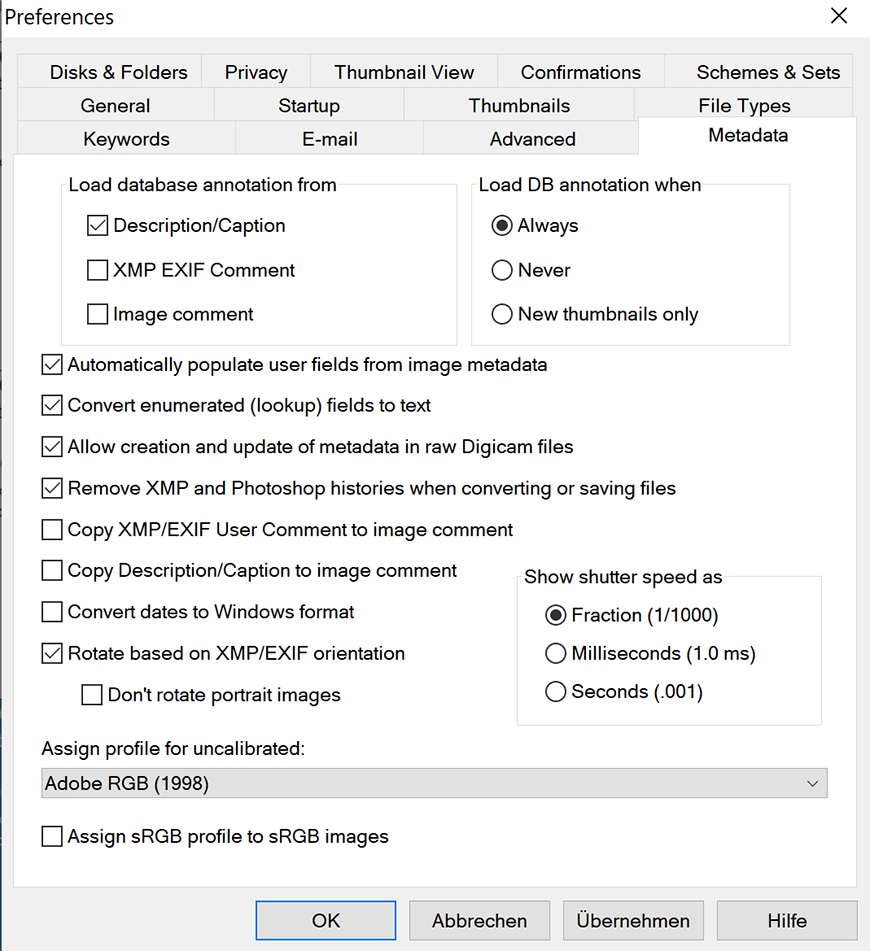The height and width of the screenshot is (951, 870).
Task: Uncheck Description/Caption annotation source
Action: pyautogui.click(x=98, y=226)
